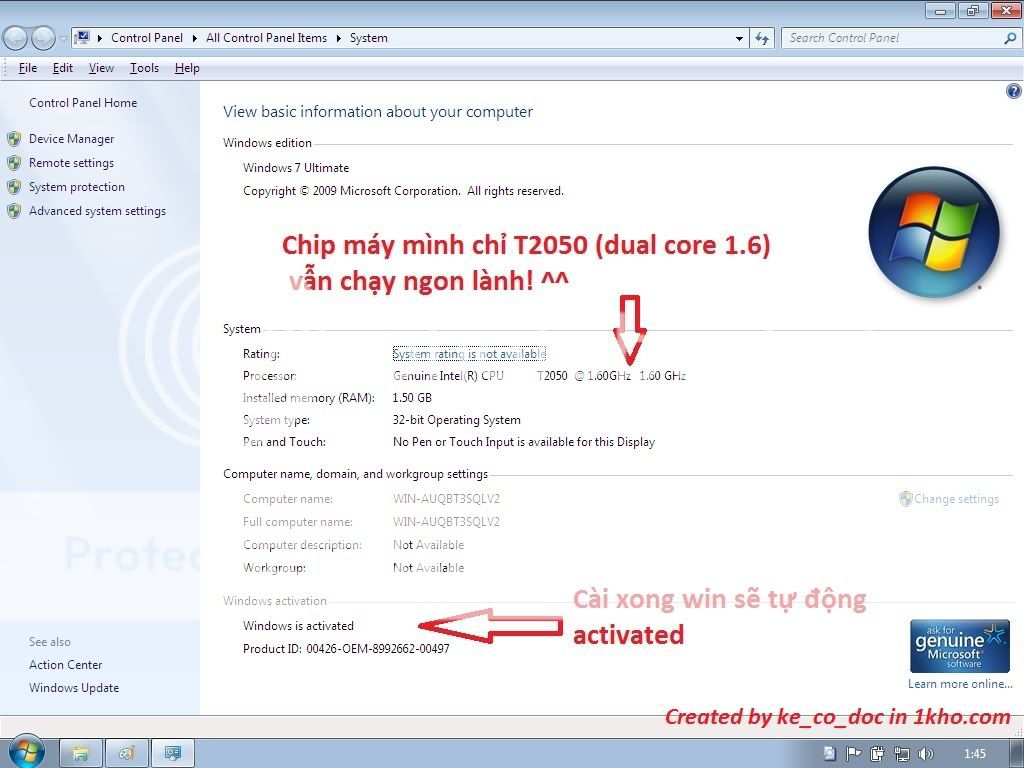Click the Computer name row value WIN-AUQBT3SQLV2
This screenshot has height=768, width=1024.
coord(446,499)
